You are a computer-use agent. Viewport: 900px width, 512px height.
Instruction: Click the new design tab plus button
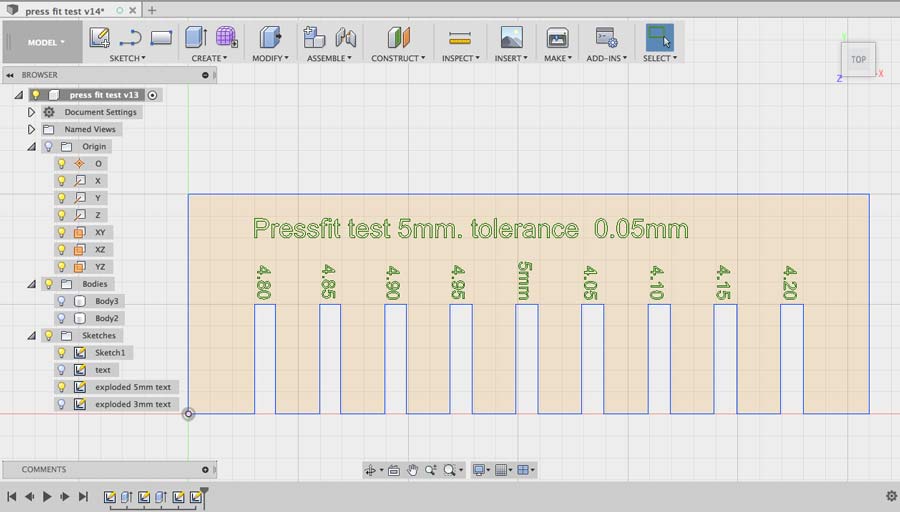pyautogui.click(x=152, y=10)
